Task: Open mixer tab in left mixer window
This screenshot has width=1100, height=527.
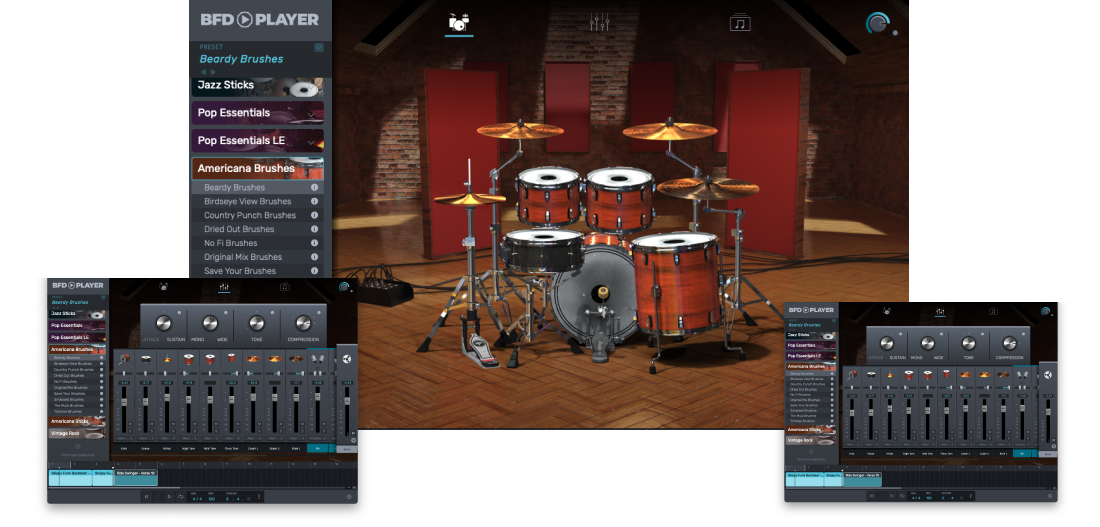Action: [224, 287]
